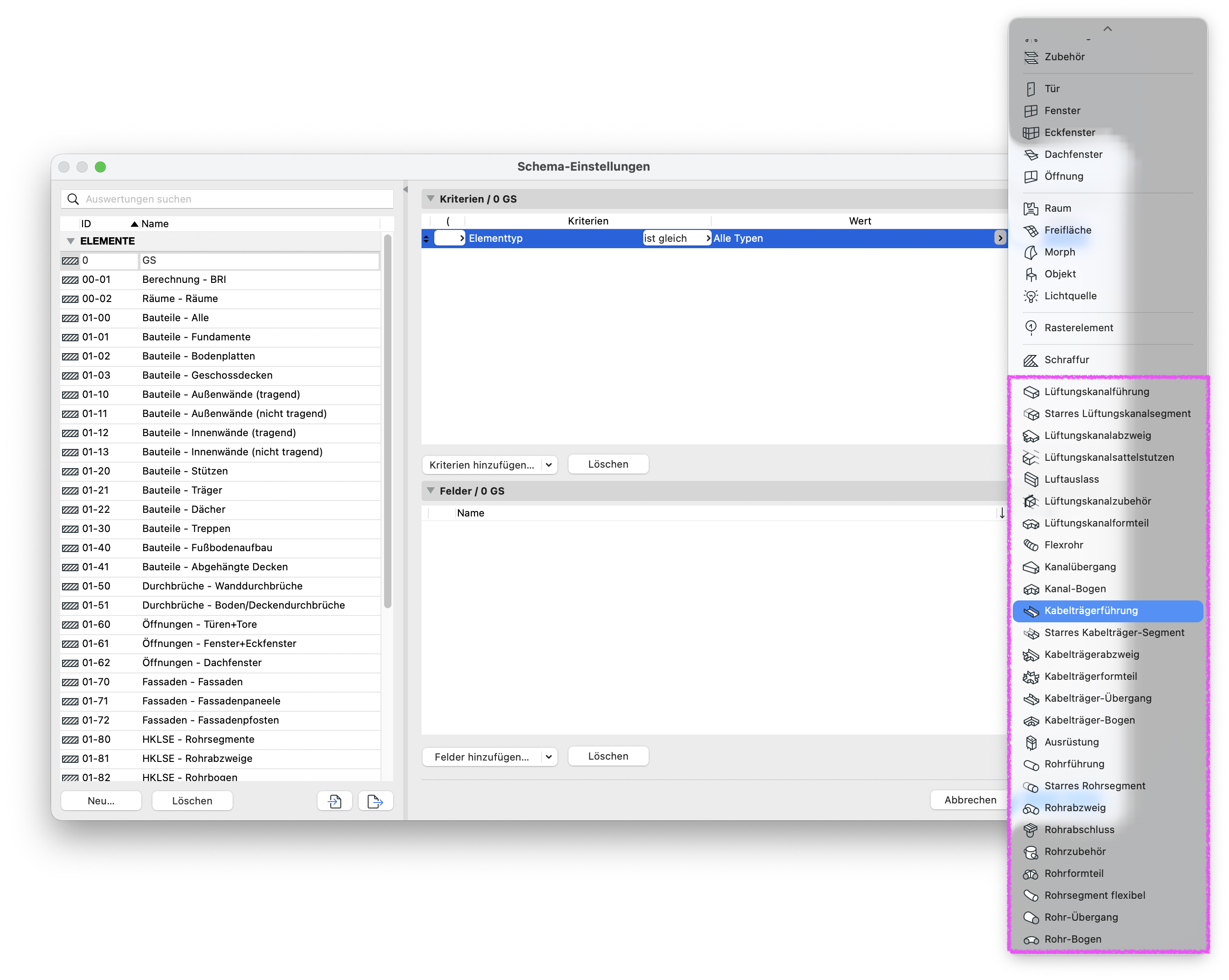Click the import schema icon button
The image size is (1229, 980).
coord(334,800)
